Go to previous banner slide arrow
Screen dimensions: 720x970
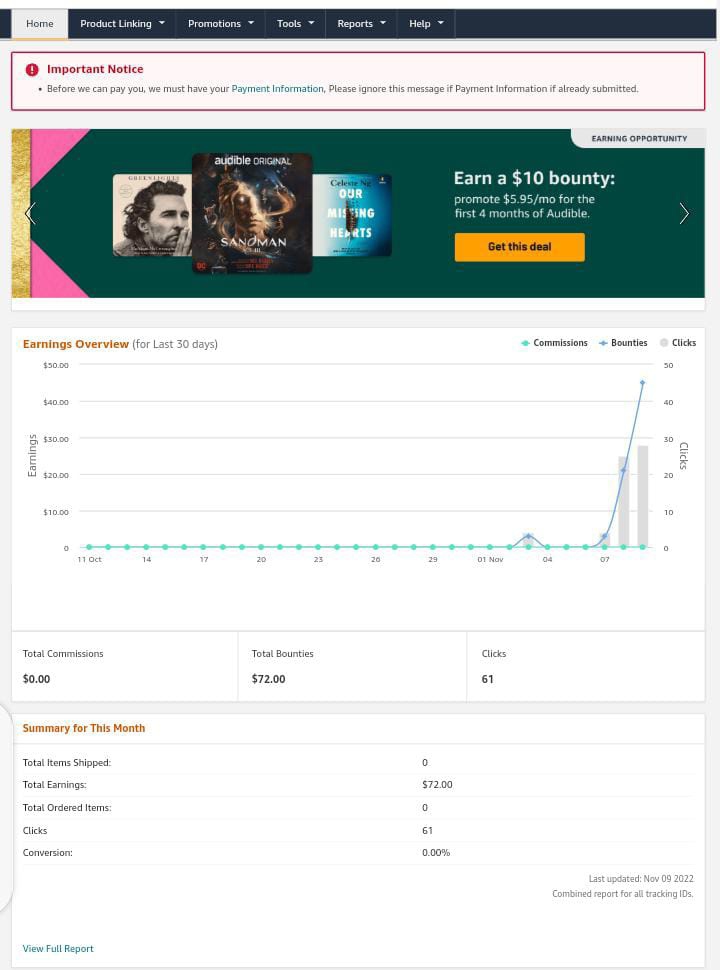[30, 213]
